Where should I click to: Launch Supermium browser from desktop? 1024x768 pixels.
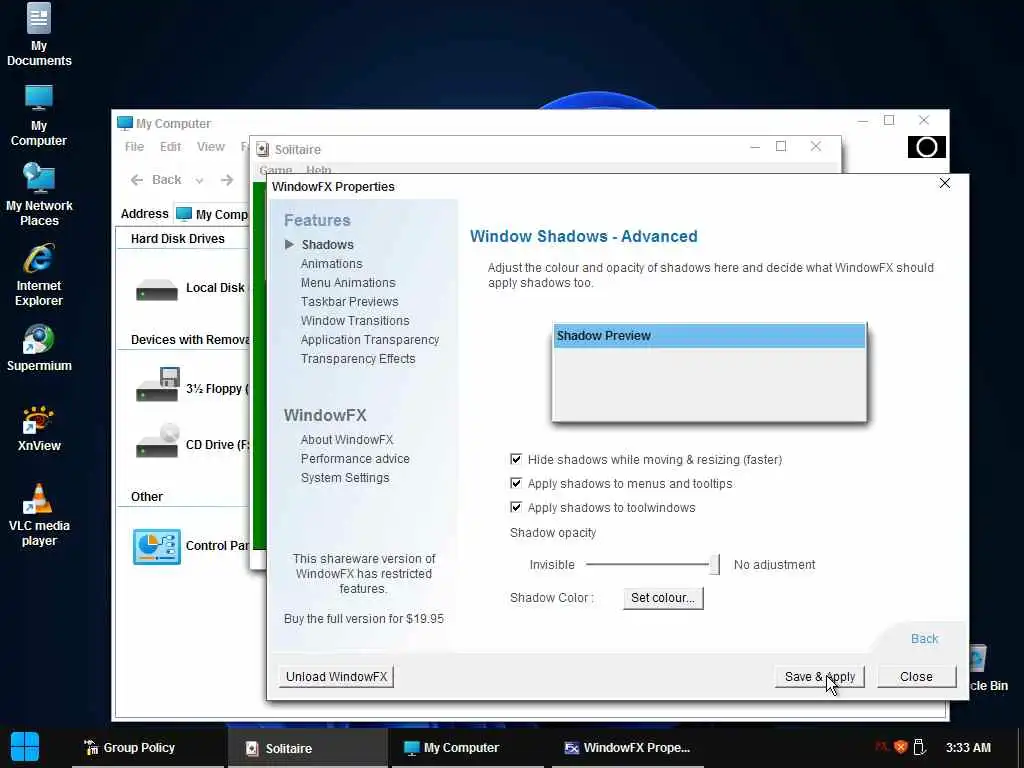pos(39,348)
